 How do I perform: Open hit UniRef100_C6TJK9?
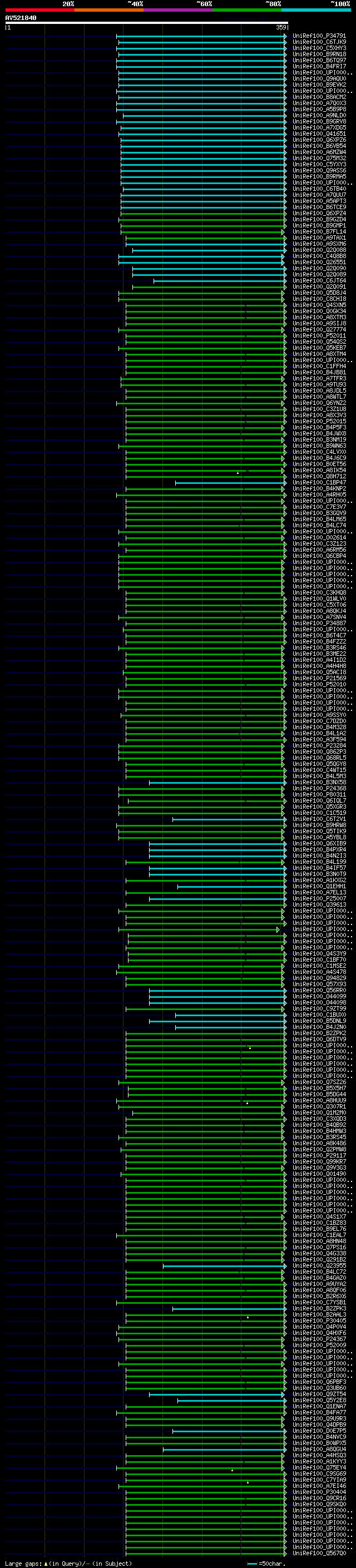tap(319, 42)
